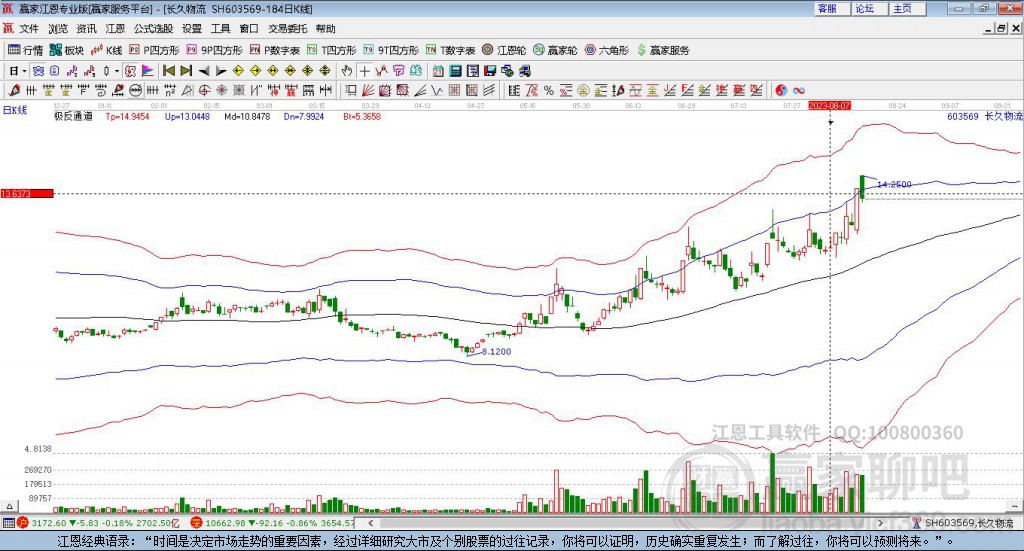This screenshot has width=1024, height=551.
Task: Open the 公式选股 menu
Action: click(x=153, y=29)
